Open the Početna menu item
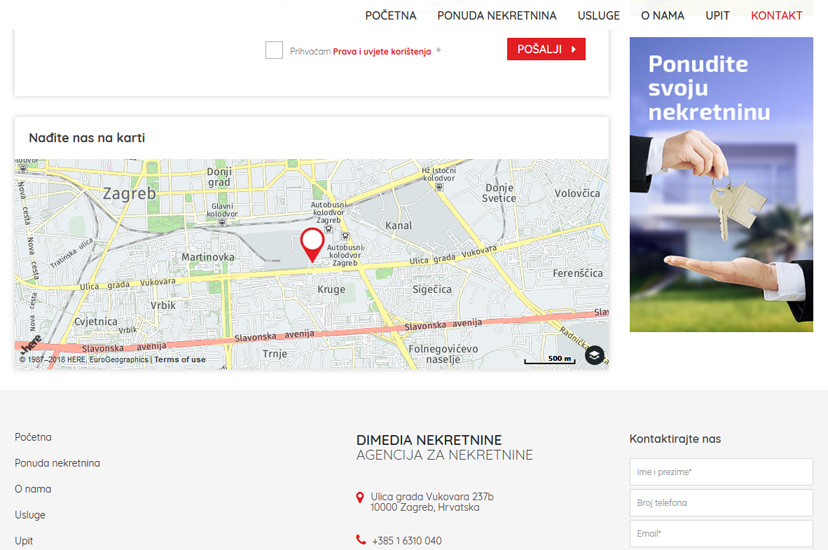 [x=390, y=15]
